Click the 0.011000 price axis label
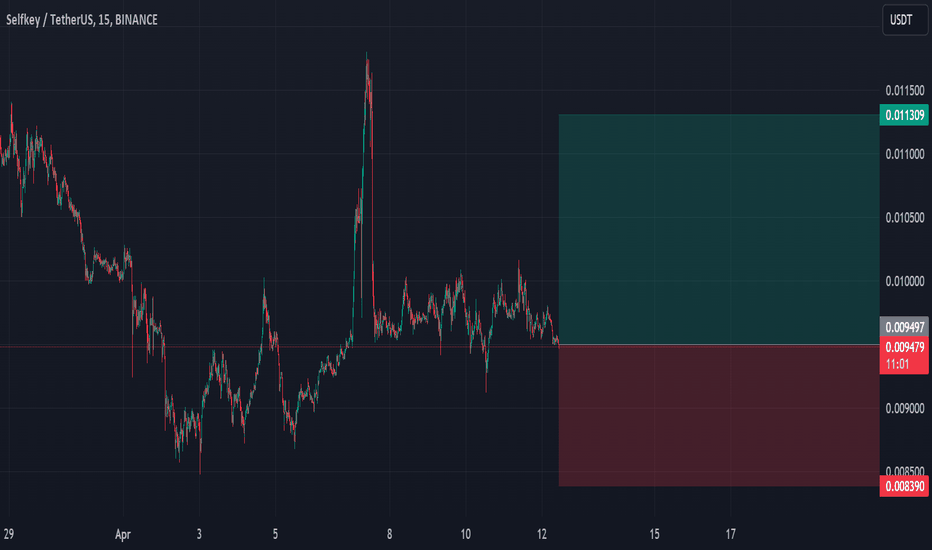 click(905, 154)
